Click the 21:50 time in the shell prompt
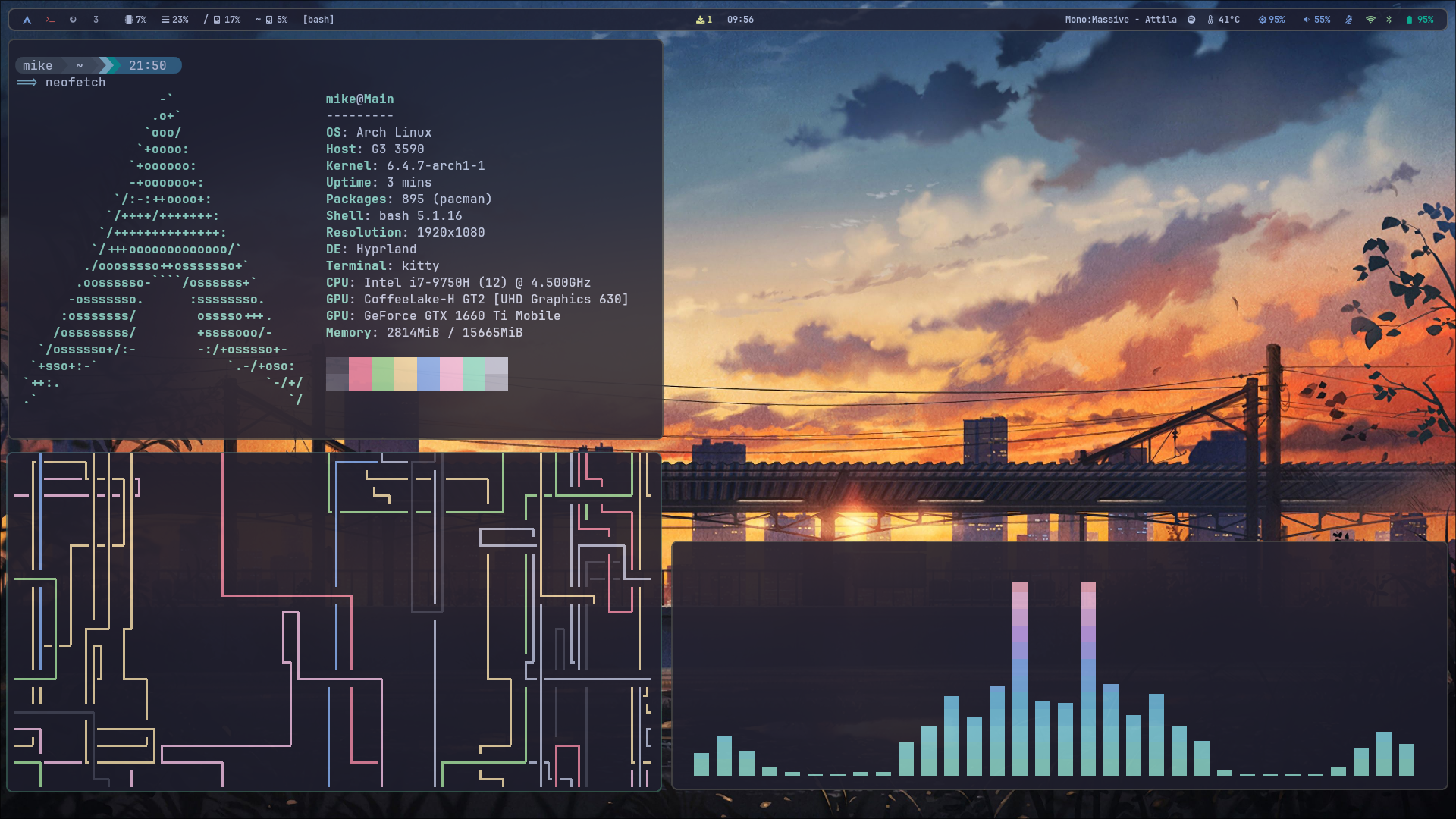This screenshot has height=819, width=1456. tap(148, 66)
